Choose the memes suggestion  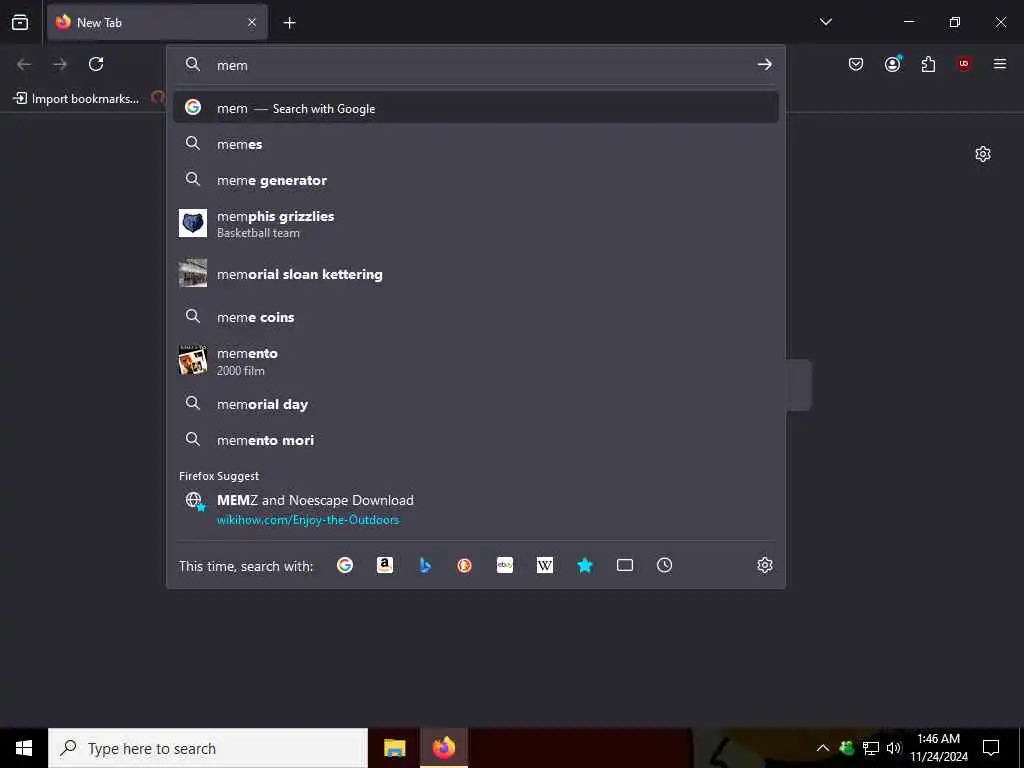pyautogui.click(x=475, y=144)
